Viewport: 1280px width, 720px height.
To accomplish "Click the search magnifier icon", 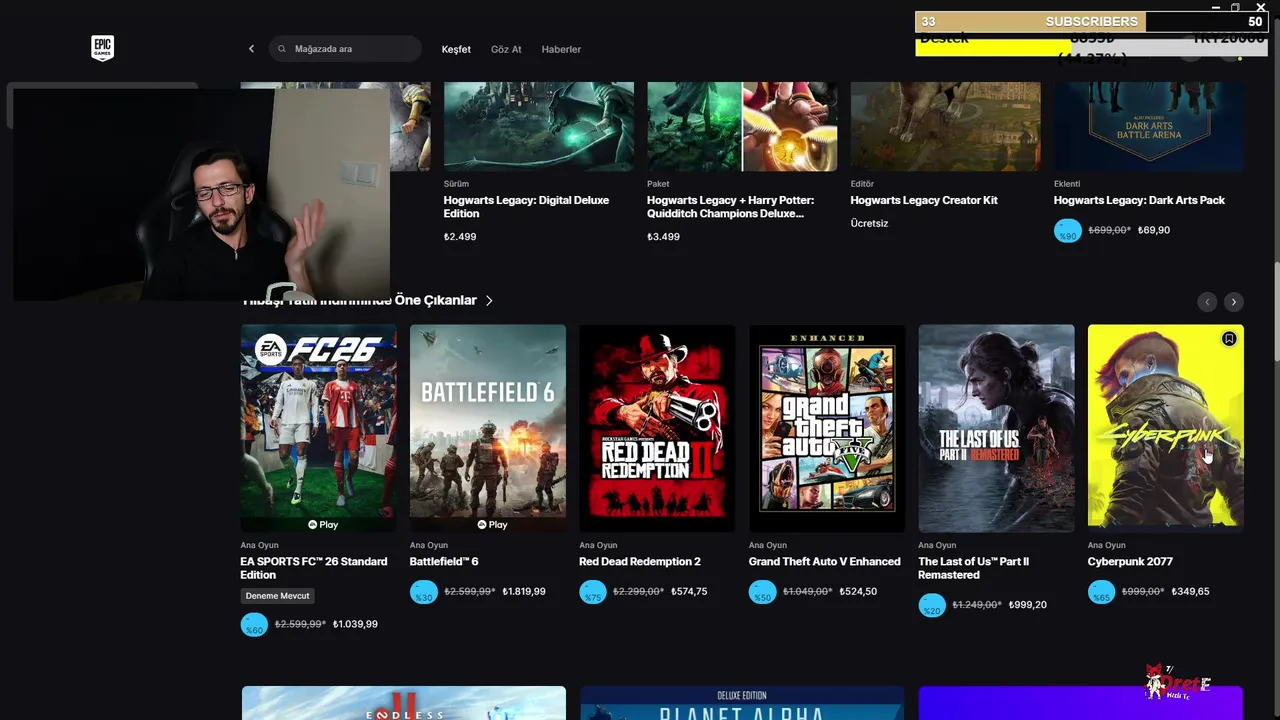I will [283, 49].
